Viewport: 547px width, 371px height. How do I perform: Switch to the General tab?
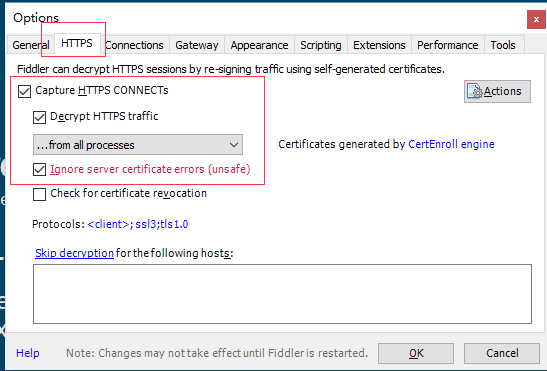tap(31, 45)
